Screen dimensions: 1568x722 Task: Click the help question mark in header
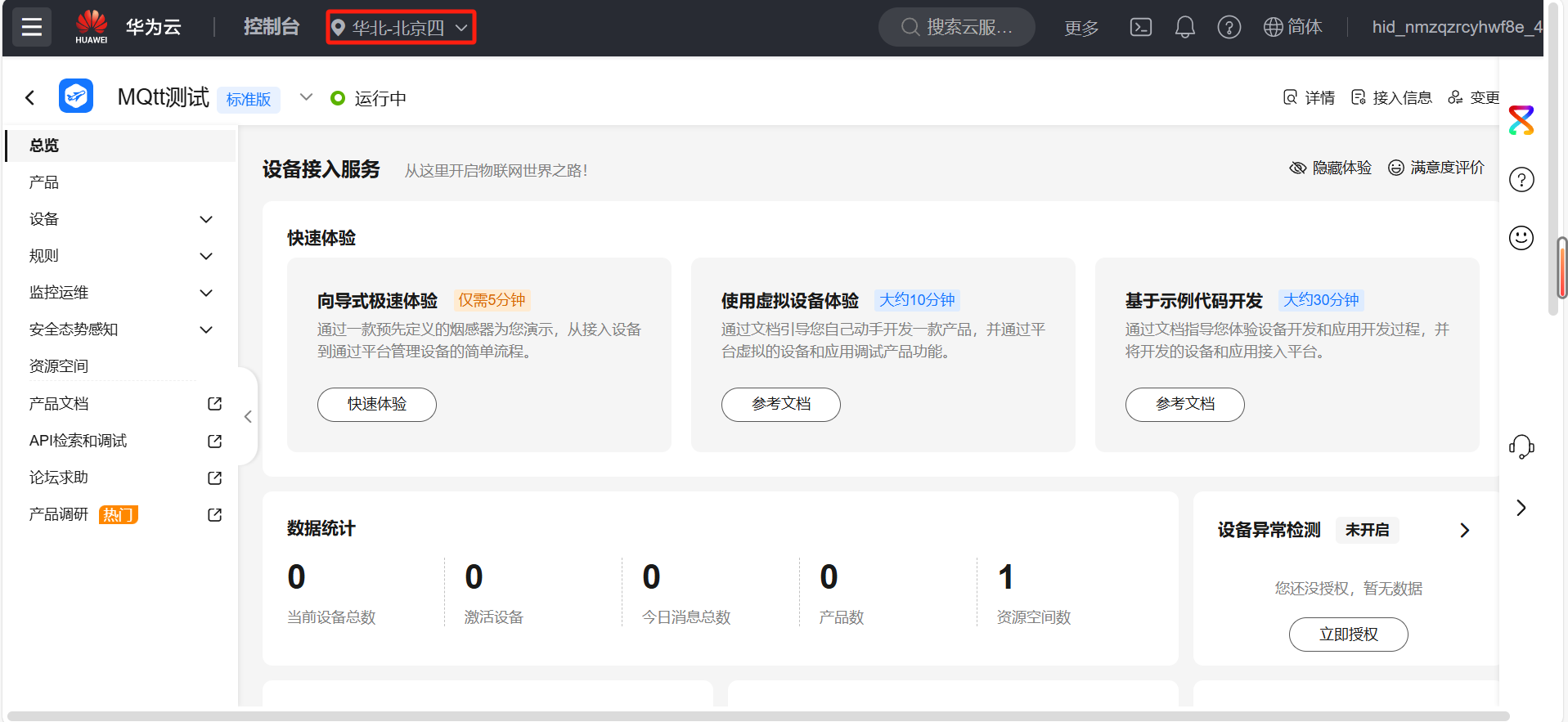point(1229,28)
